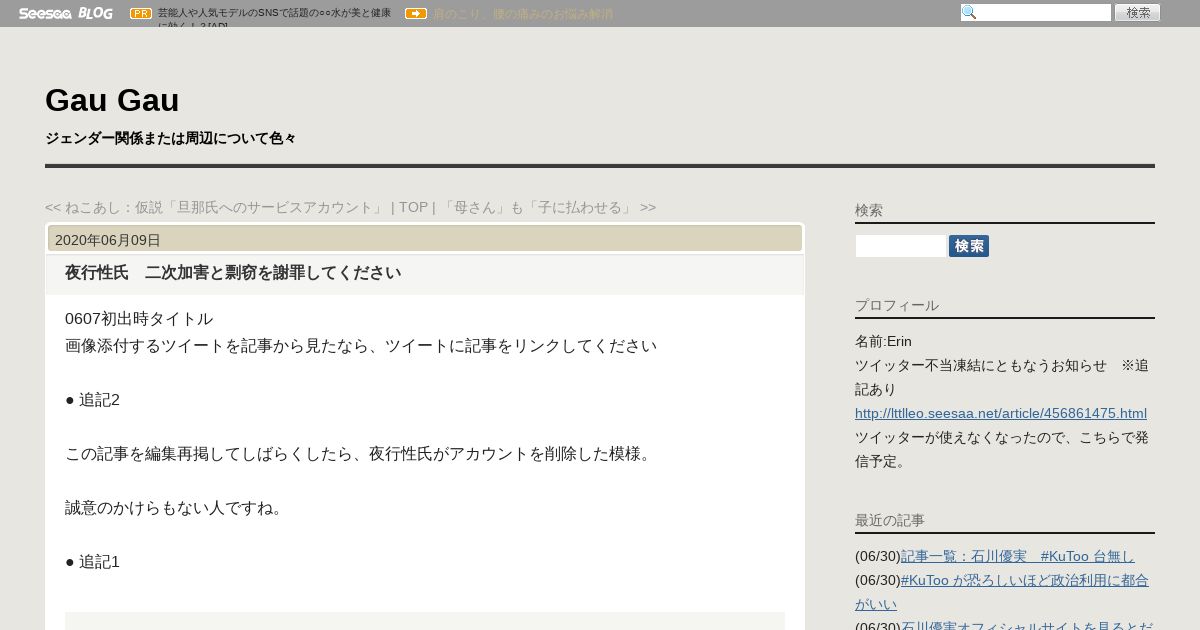This screenshot has width=1200, height=630.
Task: Open the Seesaa BLOG logo link
Action: [x=65, y=13]
